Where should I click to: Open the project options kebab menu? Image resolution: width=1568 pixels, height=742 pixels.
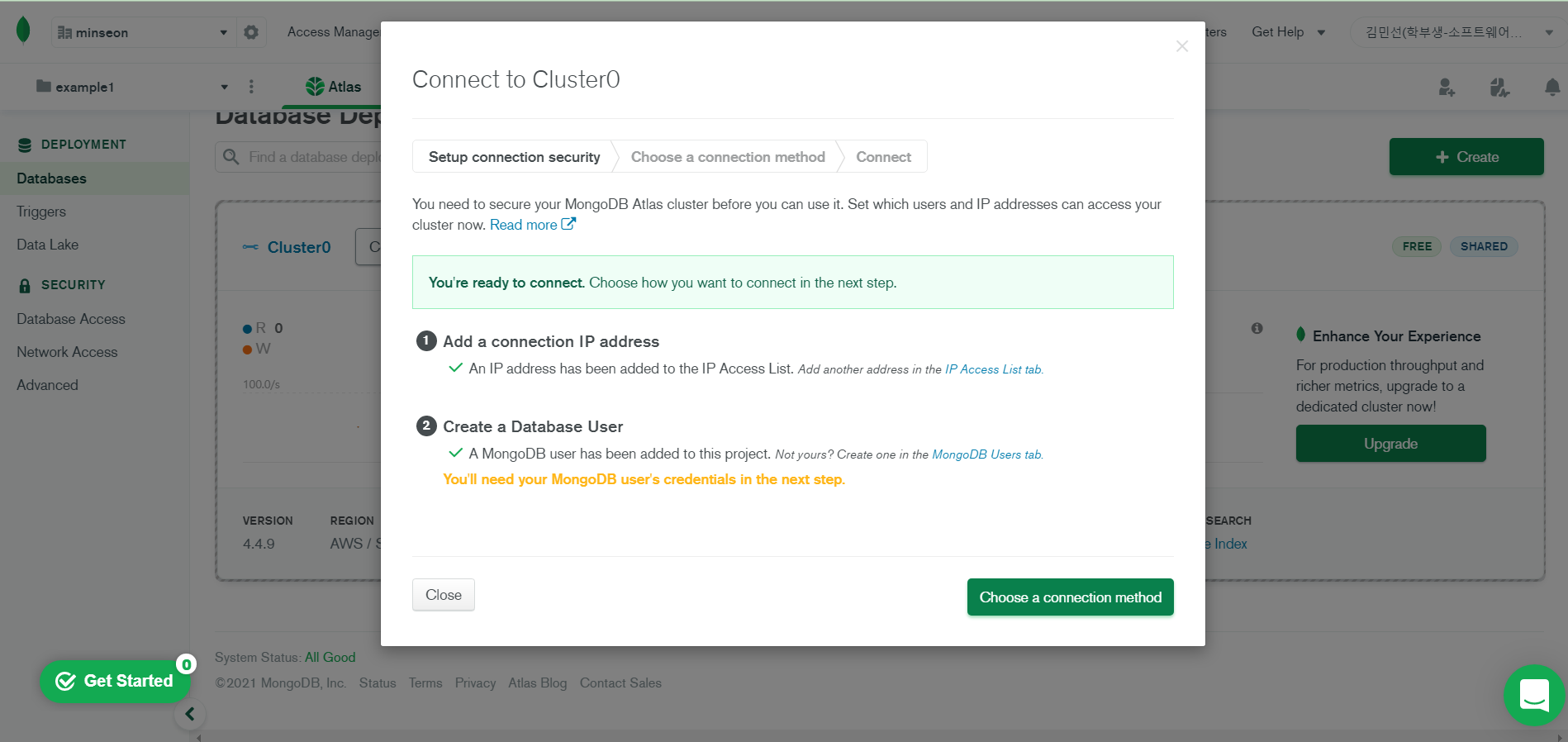(x=251, y=87)
